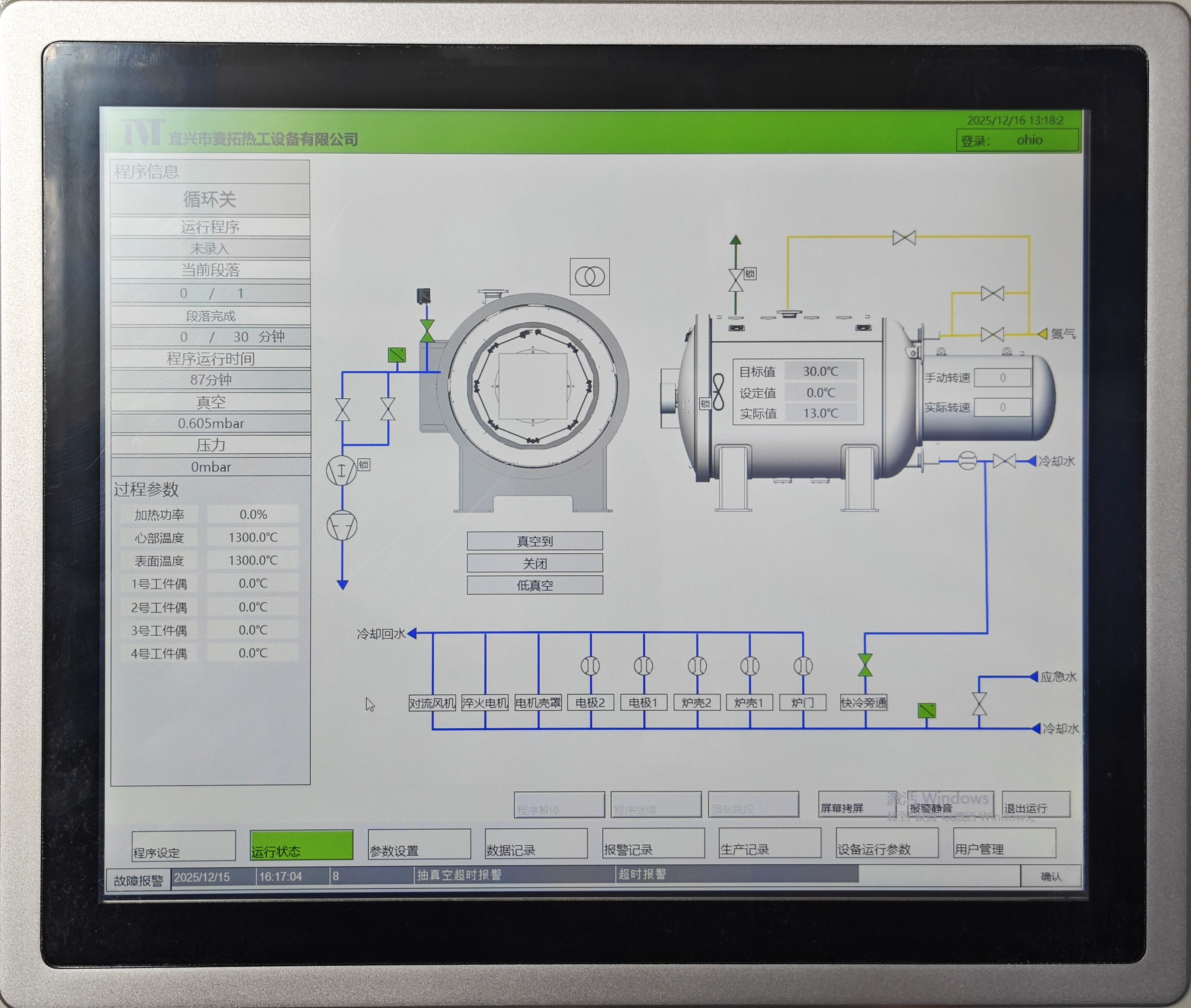Image resolution: width=1191 pixels, height=1008 pixels.
Task: Open the 报警记录 tab
Action: 654,843
